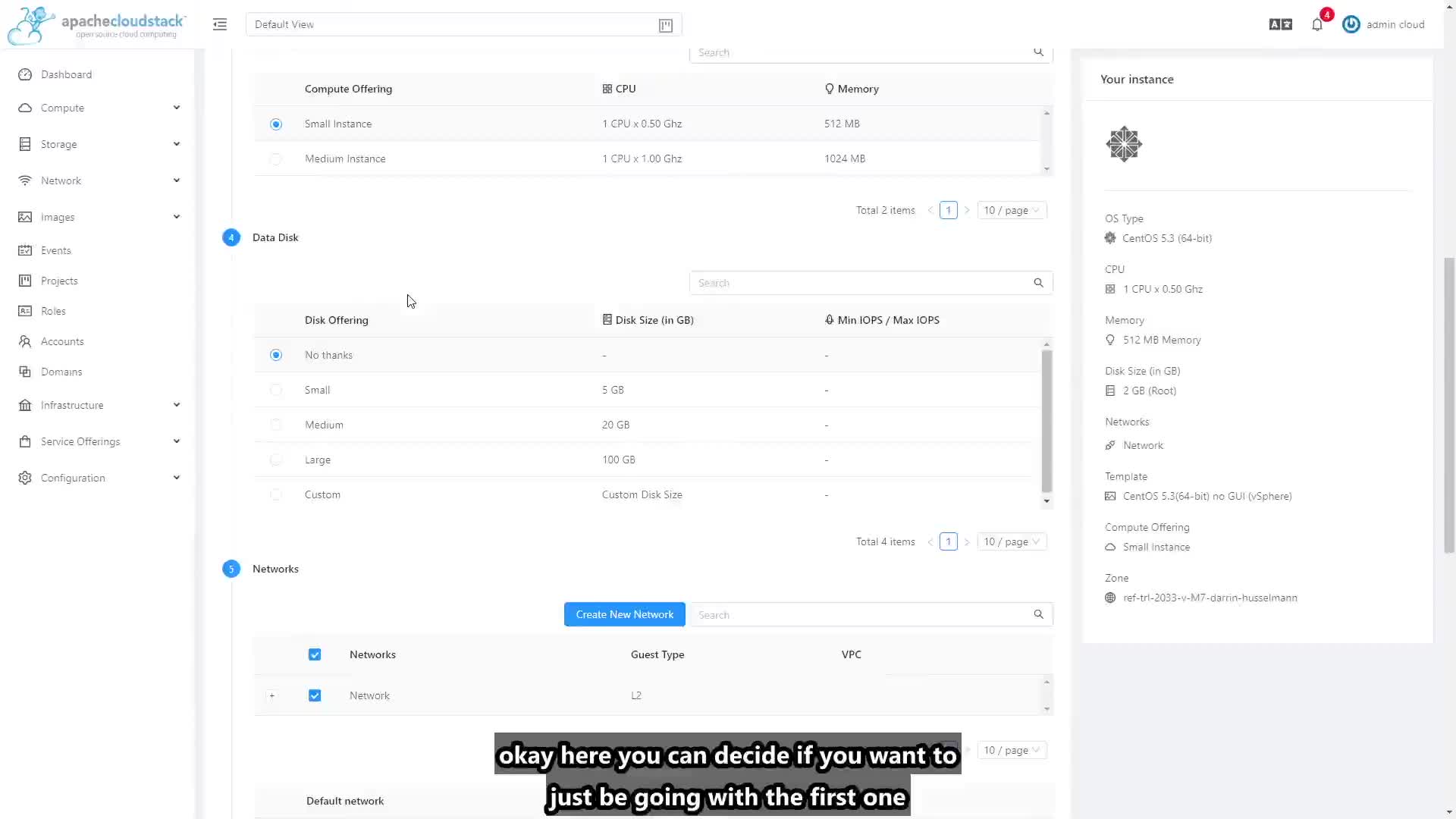Click the next page arrow in the Data Disk pagination

[967, 541]
